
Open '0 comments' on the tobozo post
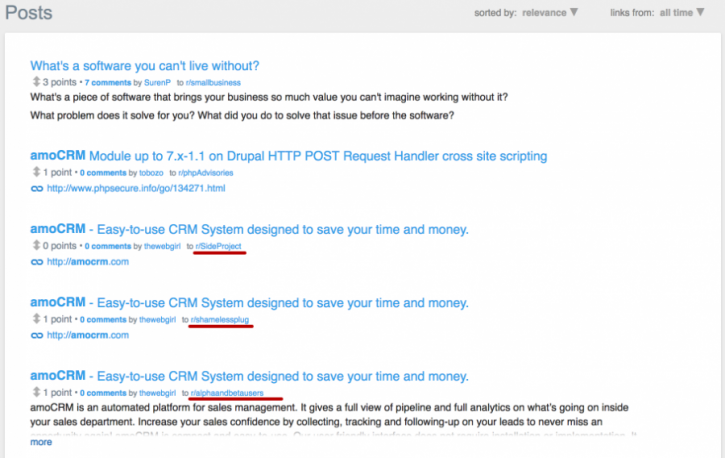(x=103, y=173)
